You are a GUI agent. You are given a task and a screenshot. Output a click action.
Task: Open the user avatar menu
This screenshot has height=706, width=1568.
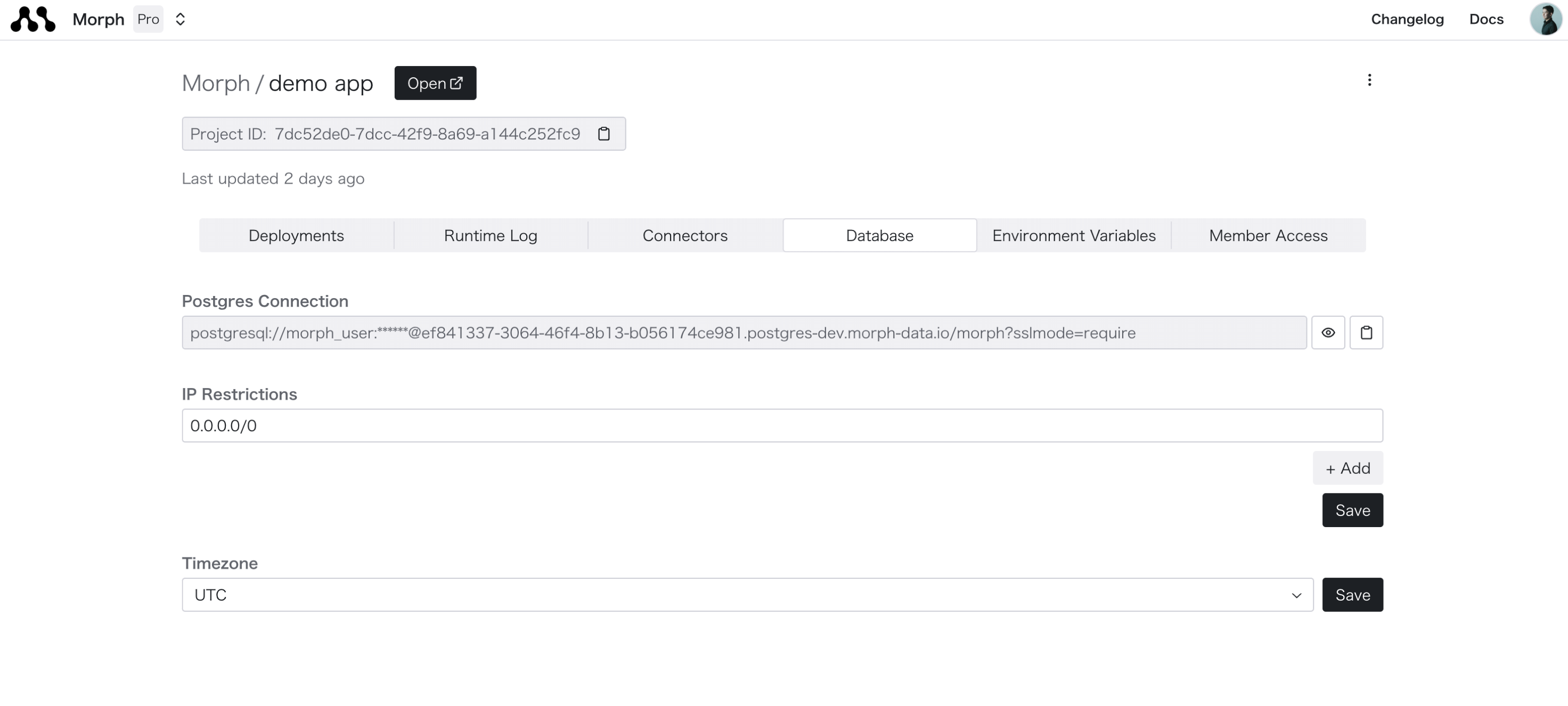click(1545, 19)
